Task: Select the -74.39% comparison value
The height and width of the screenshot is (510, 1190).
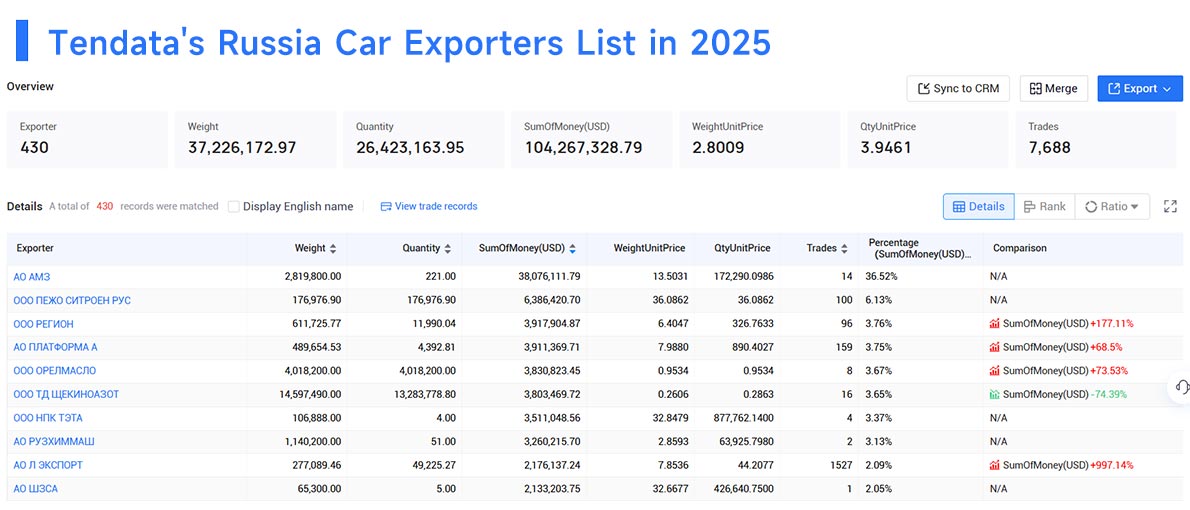Action: (x=1109, y=395)
